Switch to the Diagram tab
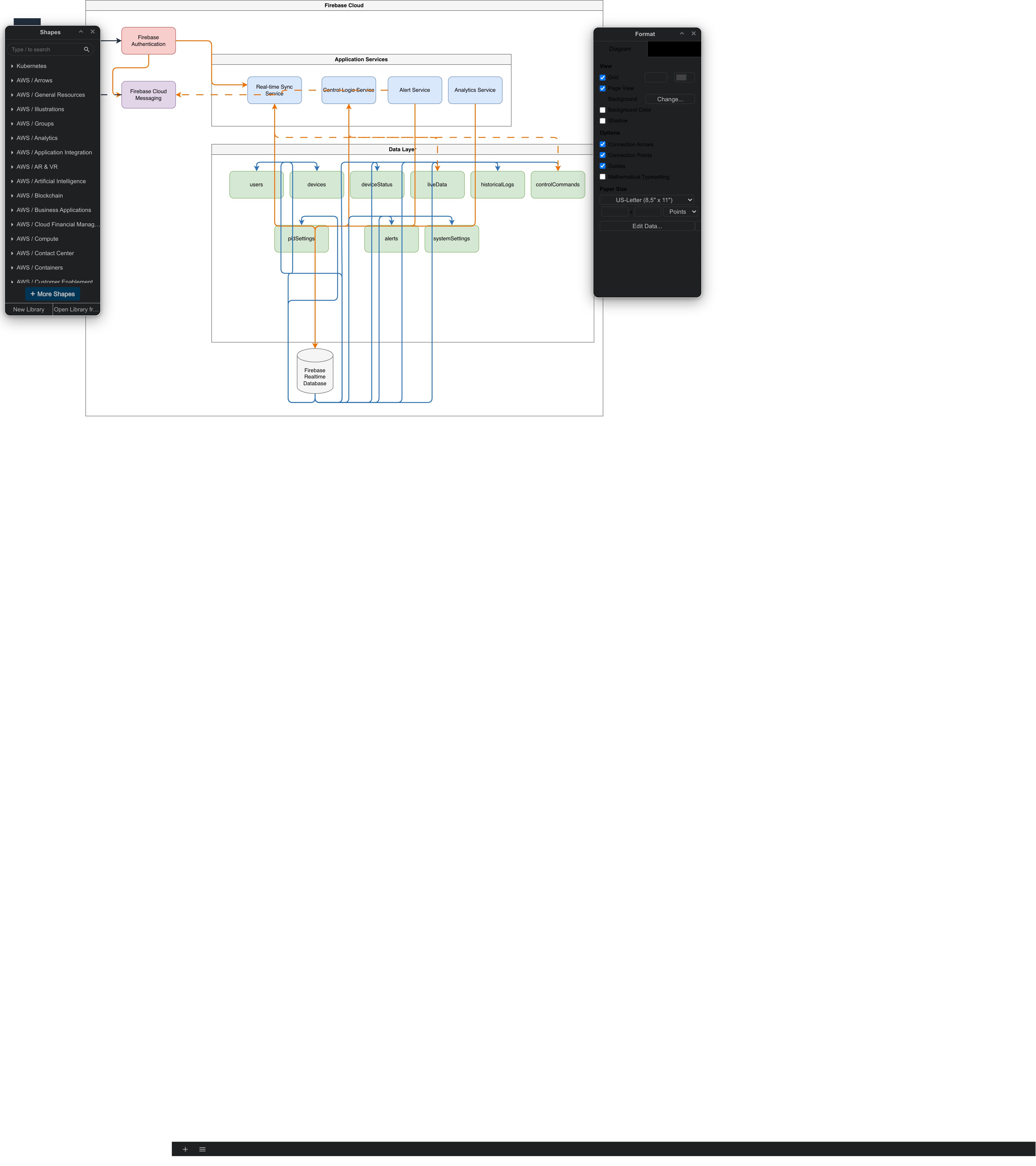The width and height of the screenshot is (1036, 1166). [620, 49]
